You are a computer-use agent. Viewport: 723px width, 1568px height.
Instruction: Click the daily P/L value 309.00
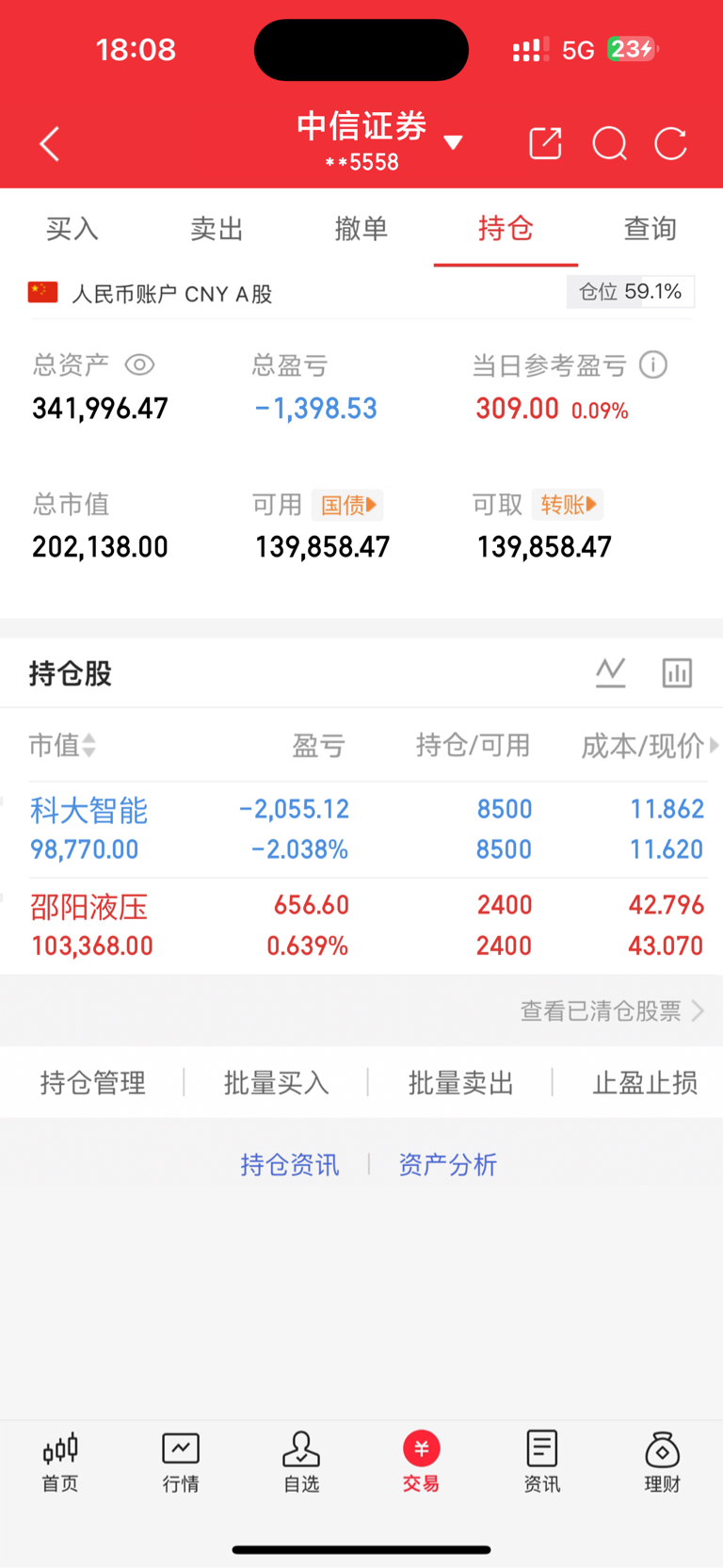coord(517,409)
